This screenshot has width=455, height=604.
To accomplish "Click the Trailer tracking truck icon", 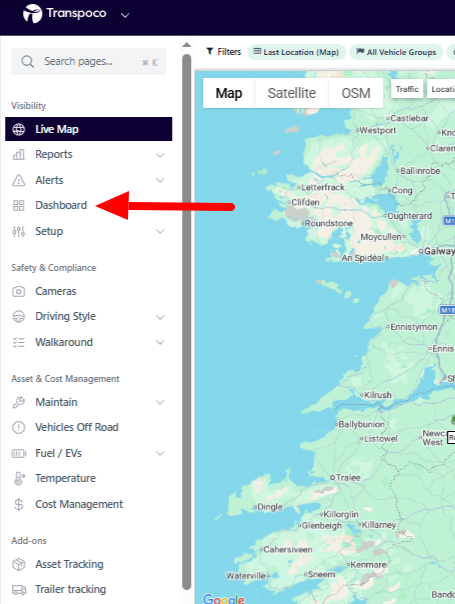I will click(18, 590).
